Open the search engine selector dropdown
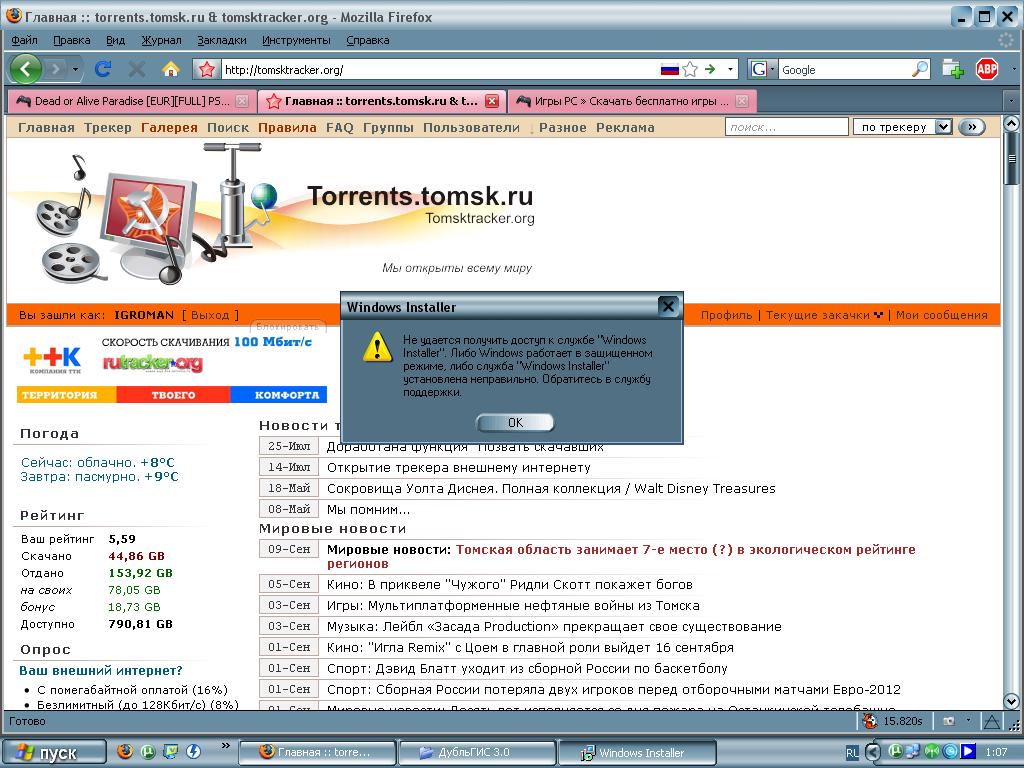This screenshot has width=1024, height=768. [x=762, y=69]
